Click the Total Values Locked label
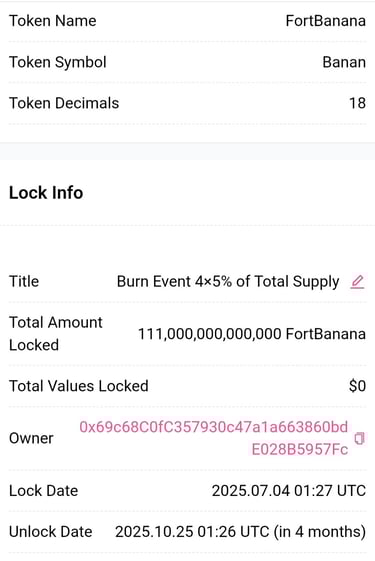Viewport: 375px width, 561px height. [79, 386]
